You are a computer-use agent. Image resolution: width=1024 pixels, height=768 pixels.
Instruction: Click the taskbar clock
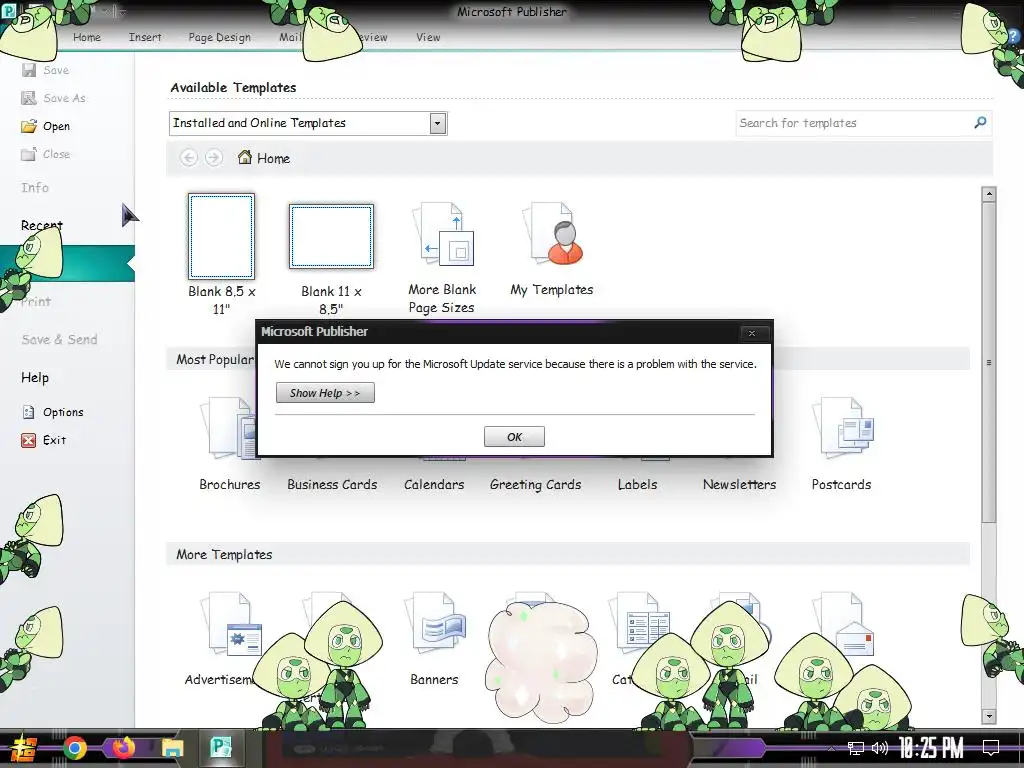pyautogui.click(x=931, y=747)
